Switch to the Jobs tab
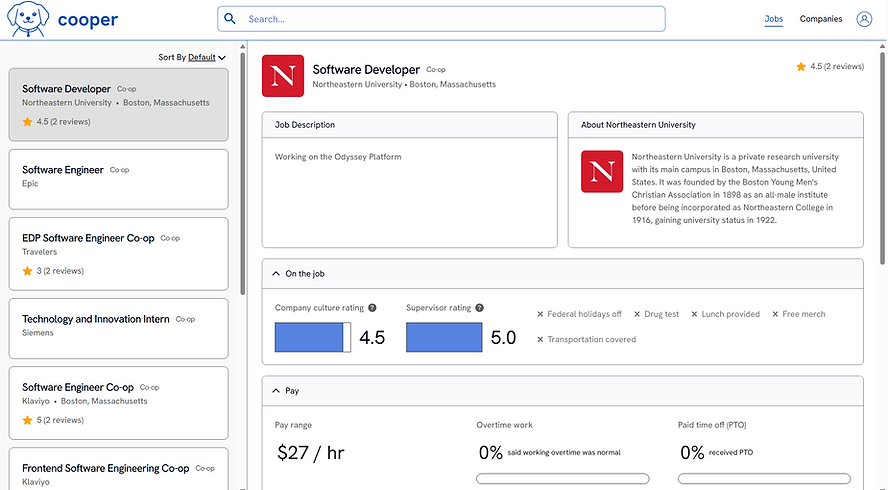888x490 pixels. point(773,19)
